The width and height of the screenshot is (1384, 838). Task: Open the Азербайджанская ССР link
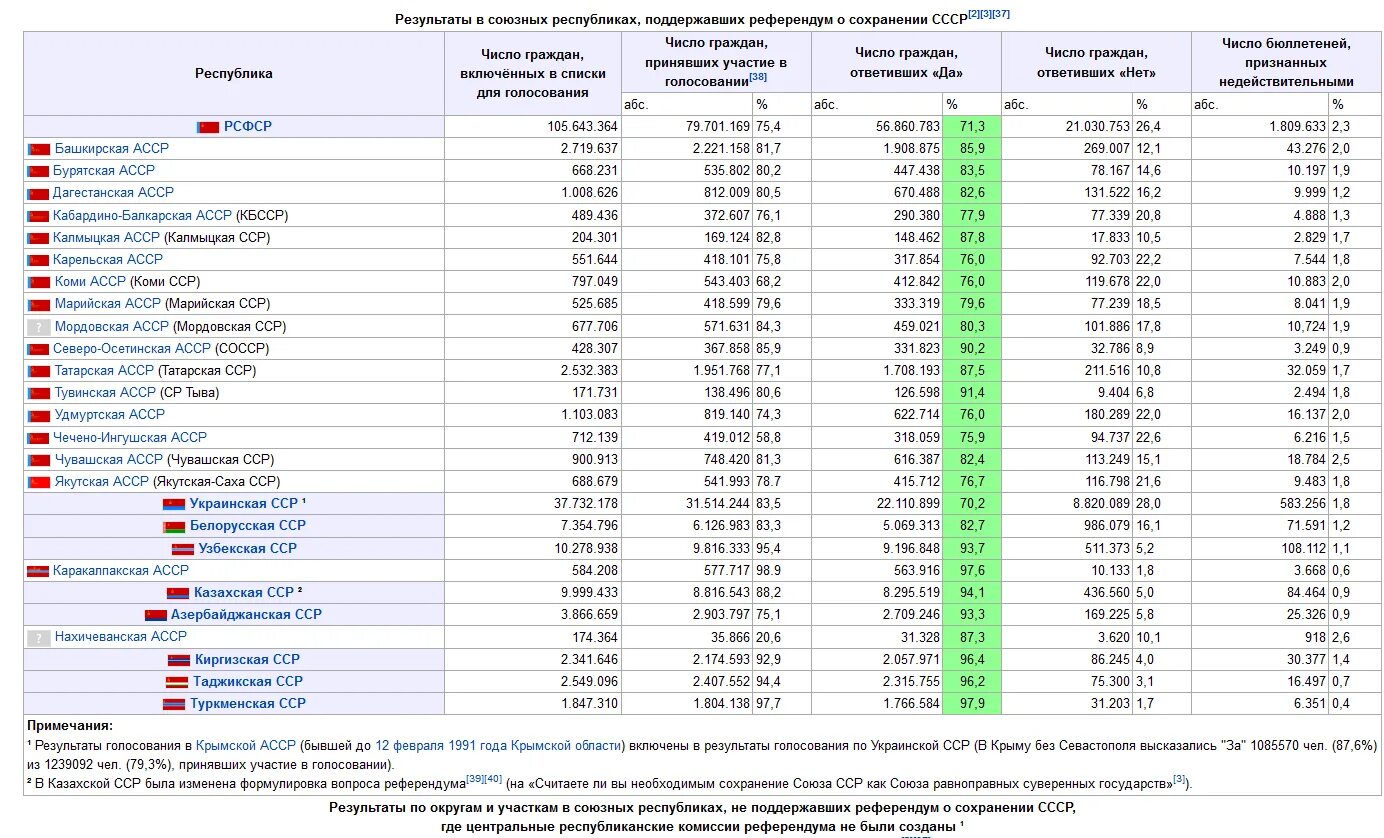click(247, 614)
